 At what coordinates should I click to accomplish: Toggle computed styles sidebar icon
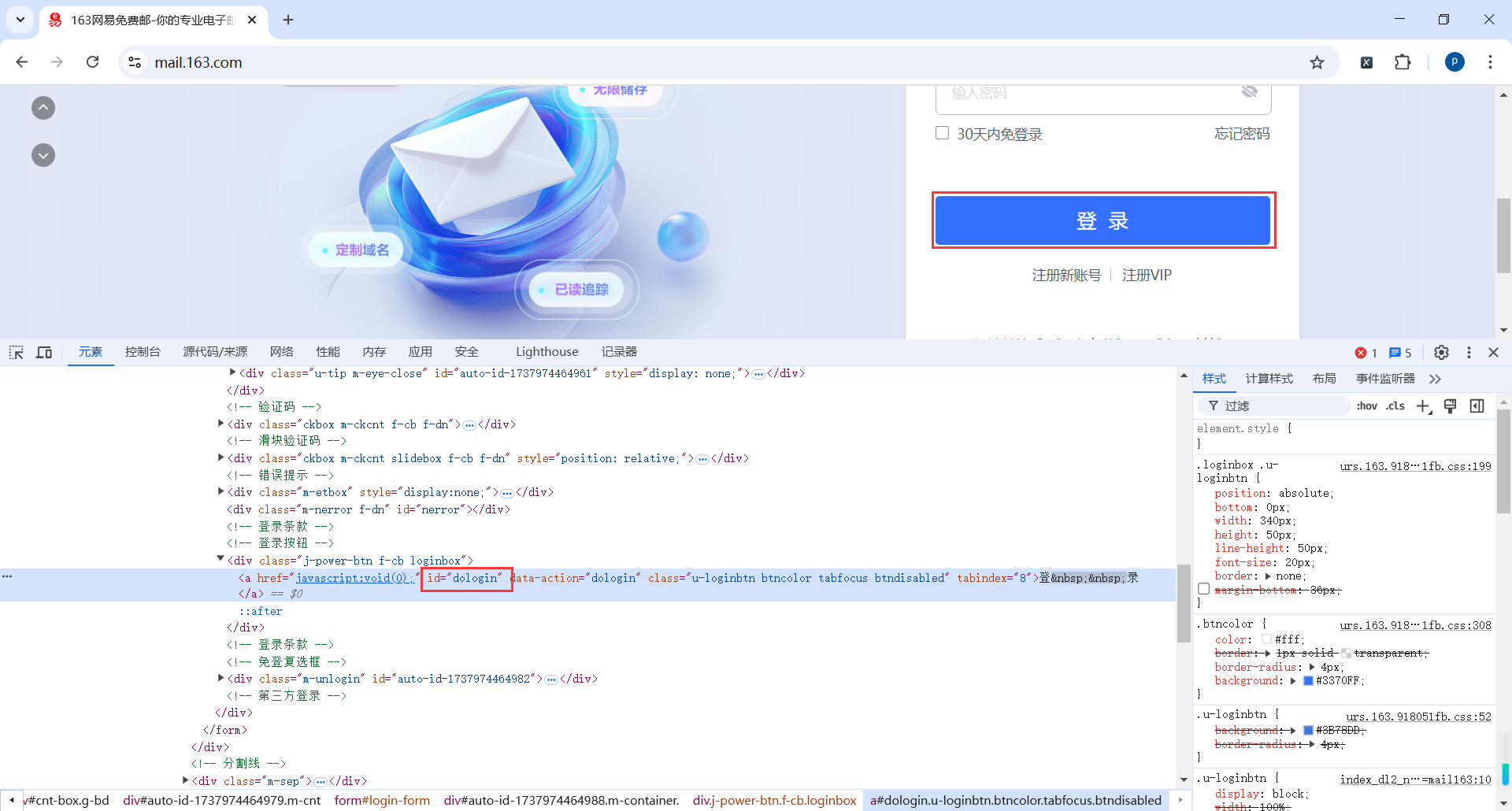(x=1477, y=405)
